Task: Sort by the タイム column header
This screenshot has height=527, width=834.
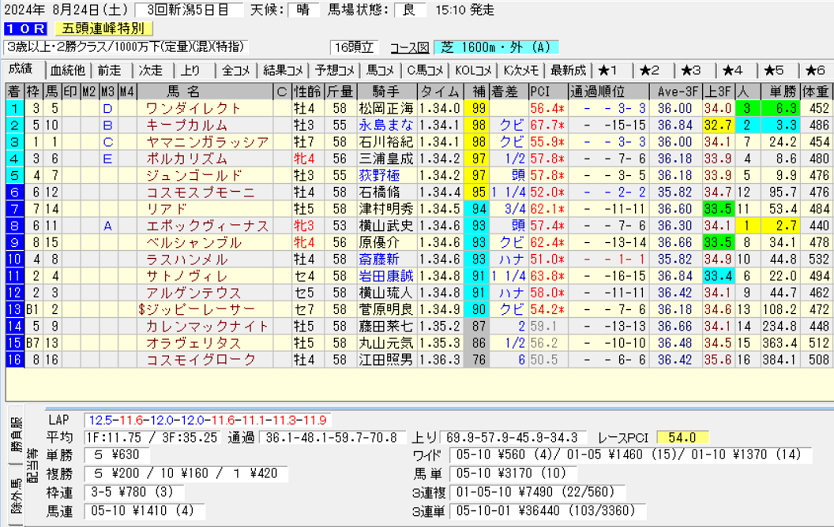Action: [439, 91]
